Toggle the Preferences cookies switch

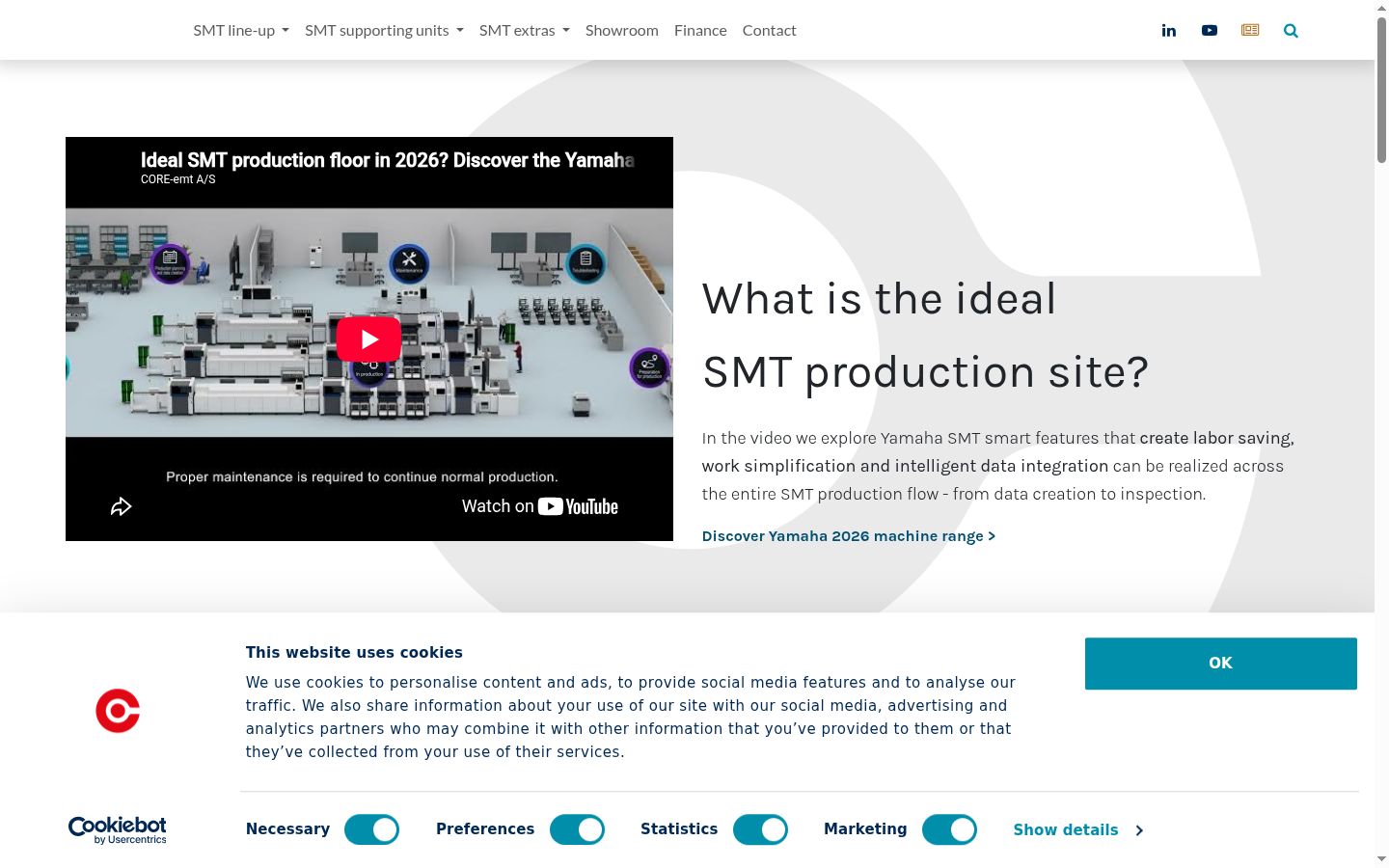pyautogui.click(x=577, y=829)
